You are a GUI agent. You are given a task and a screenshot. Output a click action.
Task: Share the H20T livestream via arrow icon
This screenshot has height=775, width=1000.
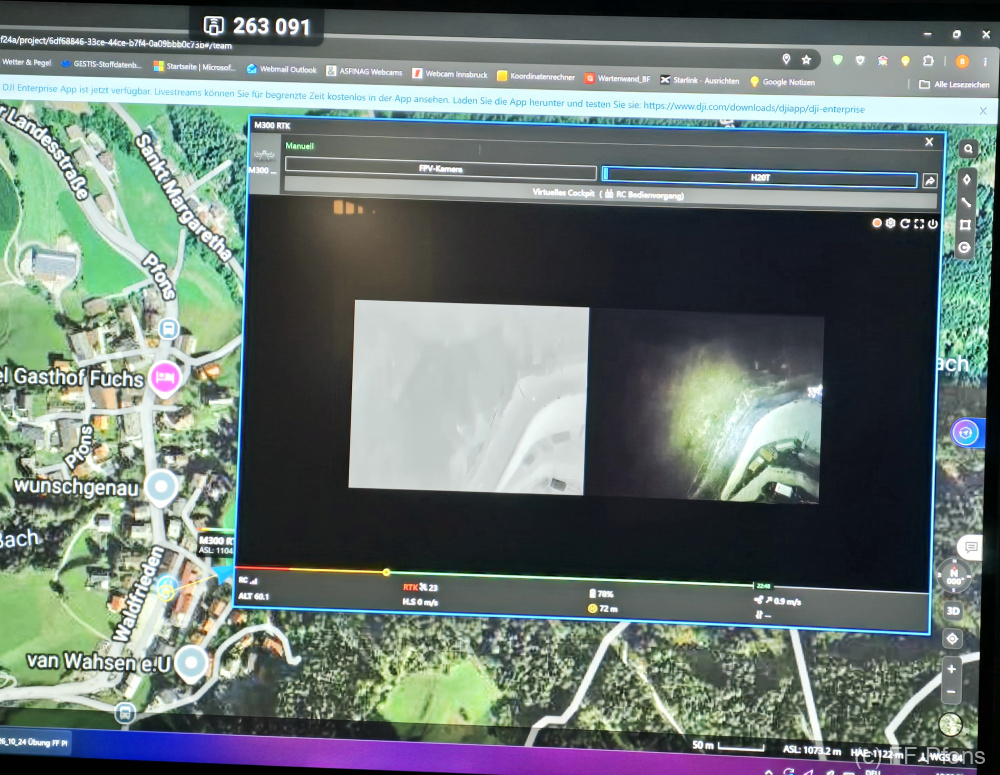[x=930, y=181]
